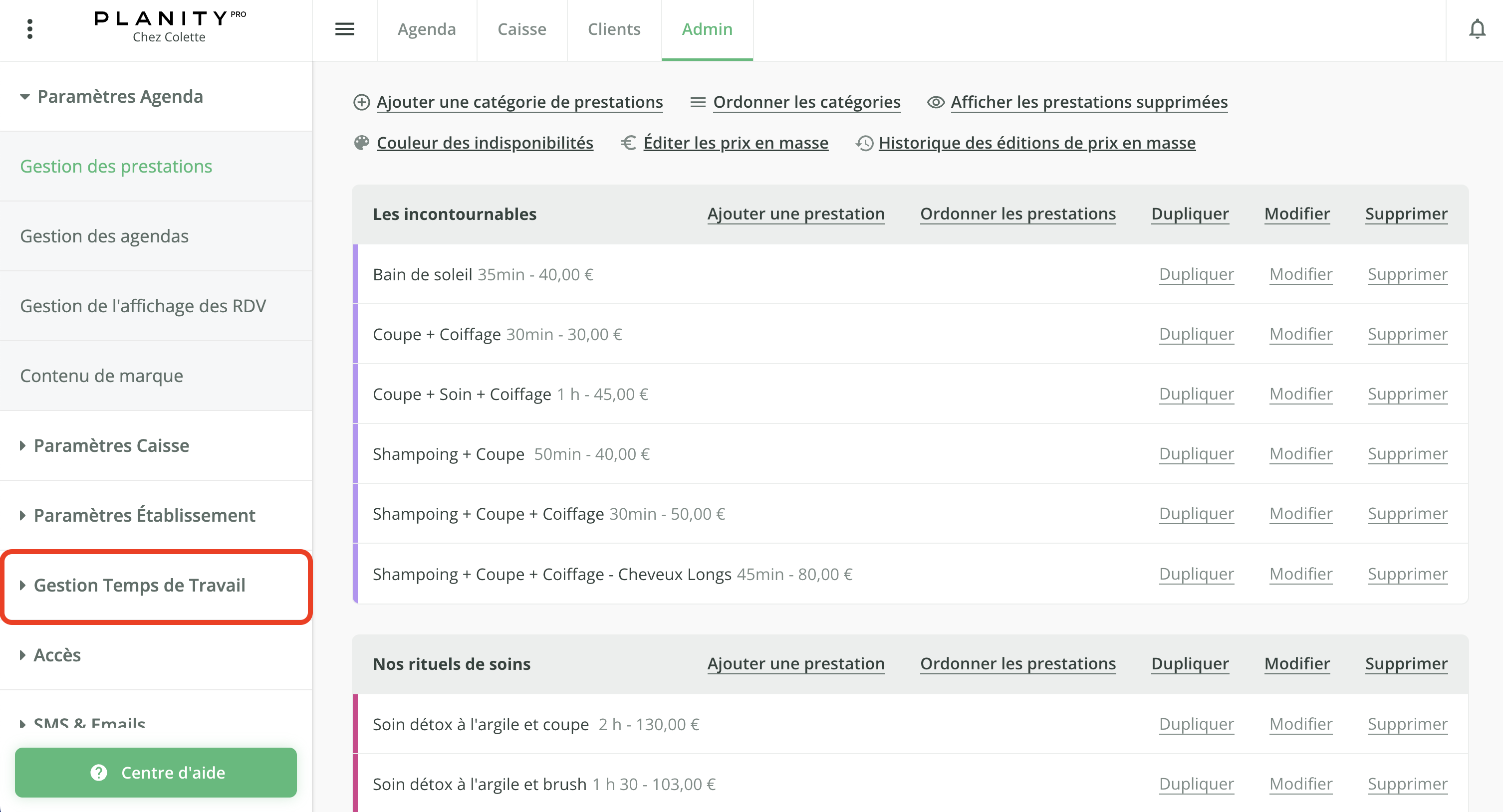This screenshot has height=812, width=1503.
Task: Open the Clients tab
Action: coord(614,28)
